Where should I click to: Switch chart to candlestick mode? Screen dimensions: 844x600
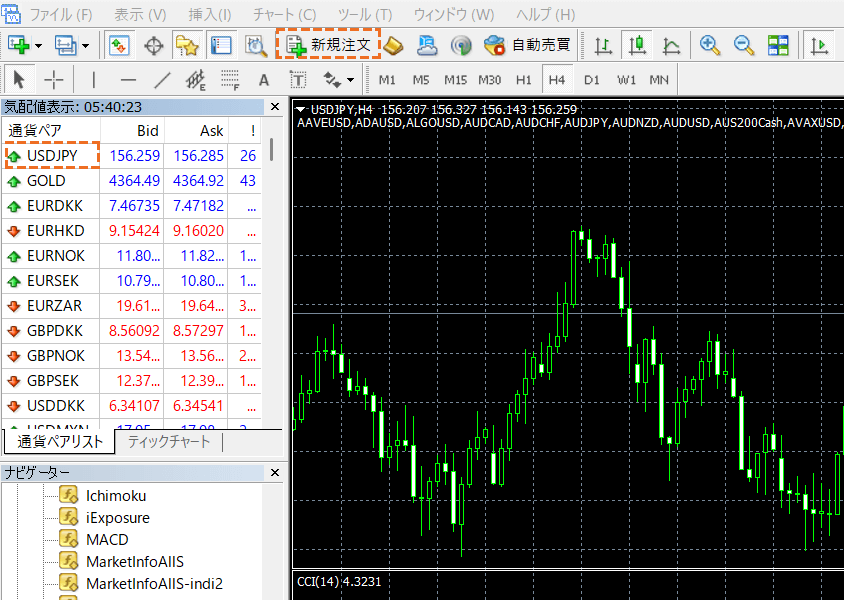[x=637, y=45]
